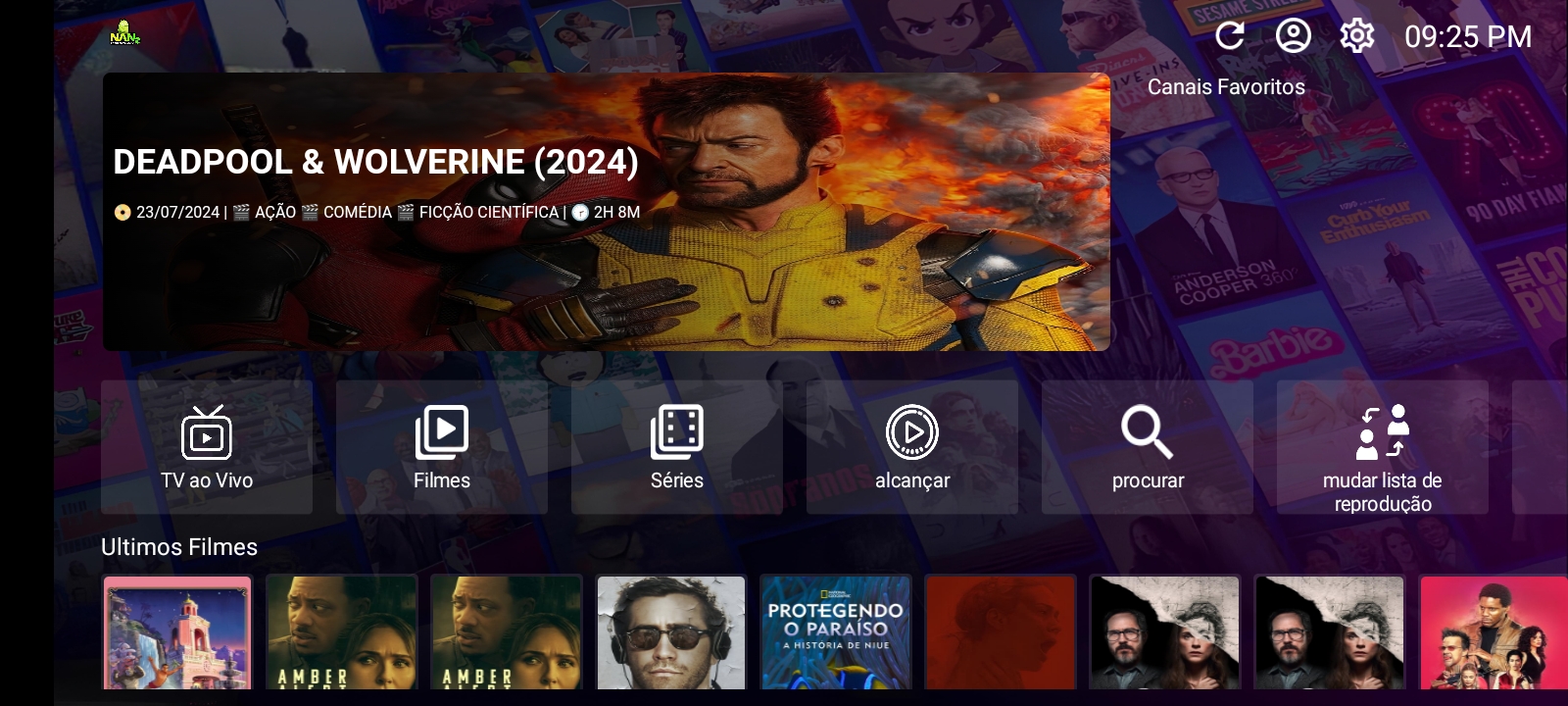Tap the NAN app logo
The width and height of the screenshot is (1568, 706).
coord(124,33)
